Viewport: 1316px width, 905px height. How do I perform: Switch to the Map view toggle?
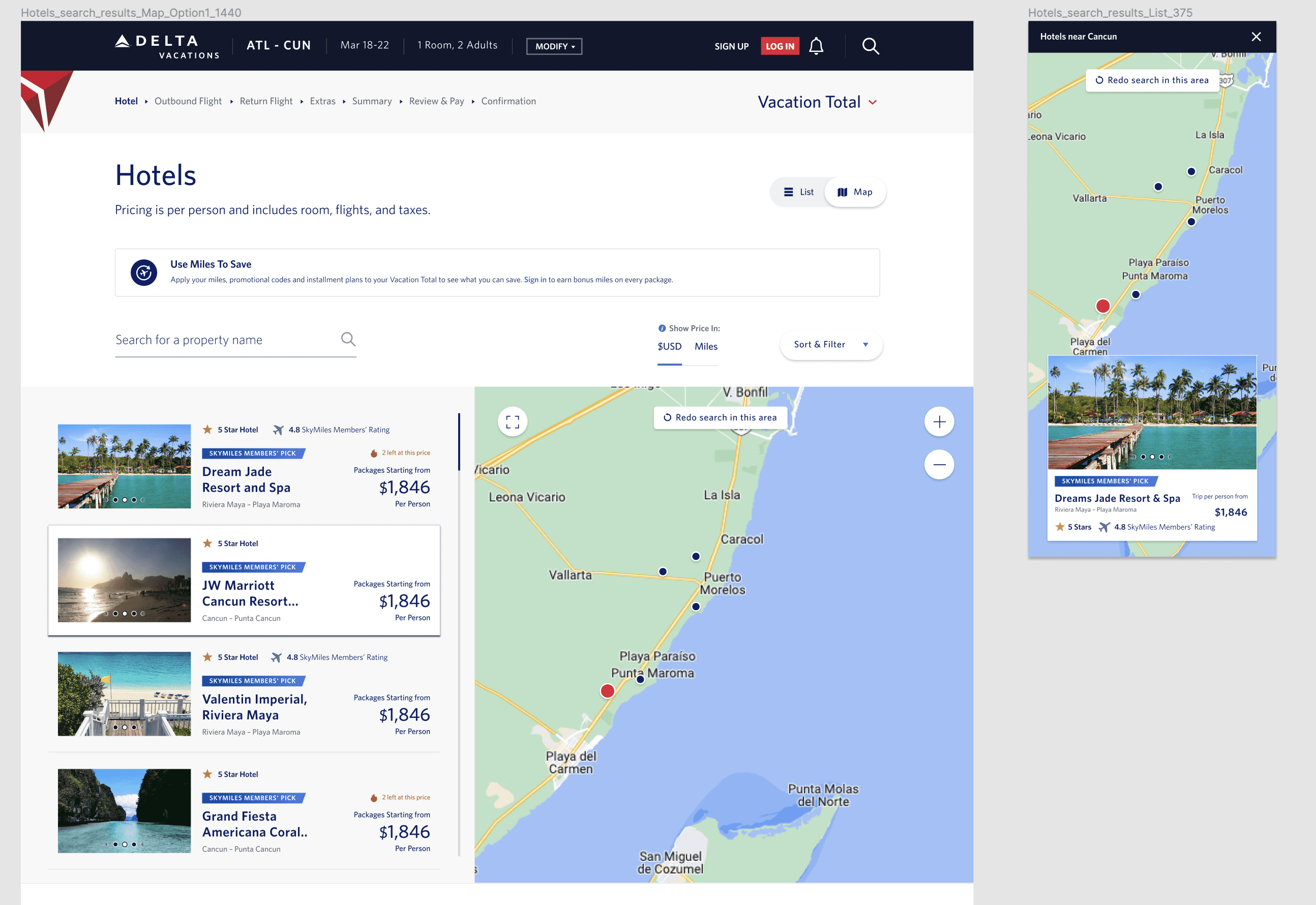[855, 192]
